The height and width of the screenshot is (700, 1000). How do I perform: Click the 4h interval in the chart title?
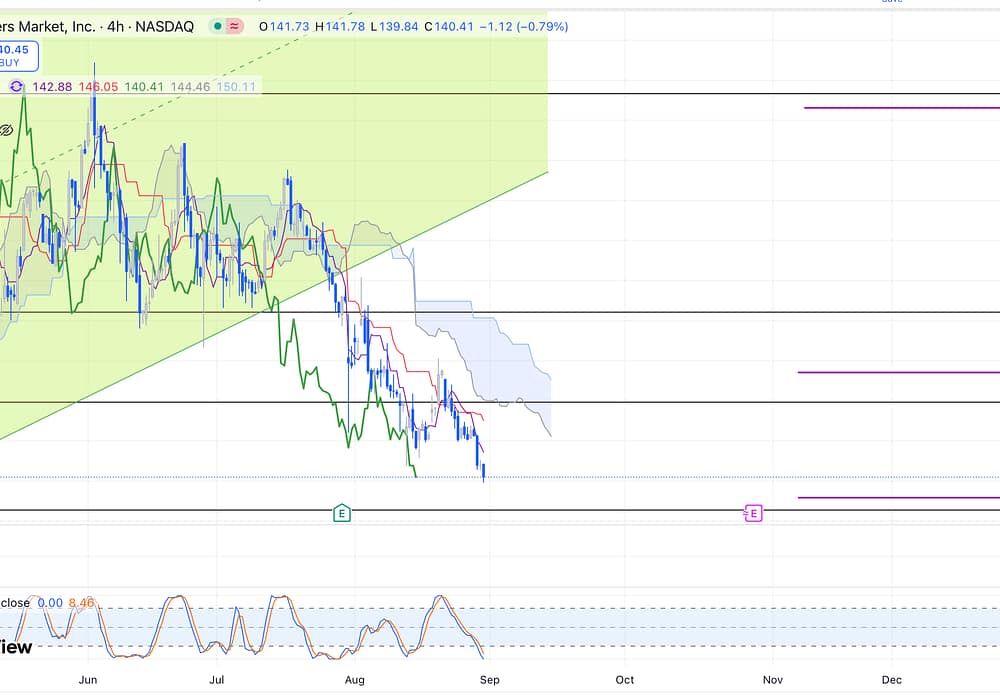pyautogui.click(x=113, y=27)
